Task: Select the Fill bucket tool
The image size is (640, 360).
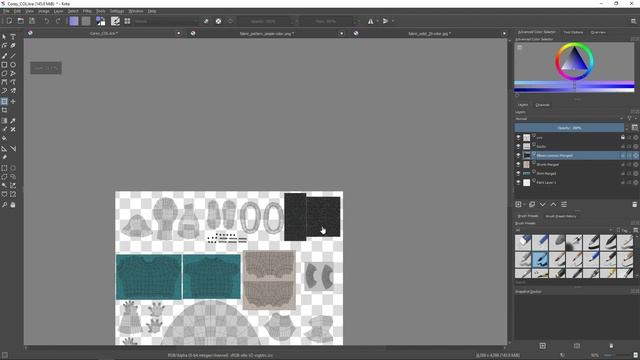Action: coord(4,139)
